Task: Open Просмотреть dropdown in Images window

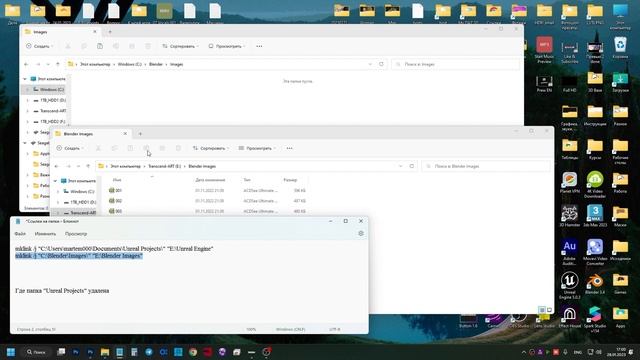Action: pyautogui.click(x=227, y=46)
